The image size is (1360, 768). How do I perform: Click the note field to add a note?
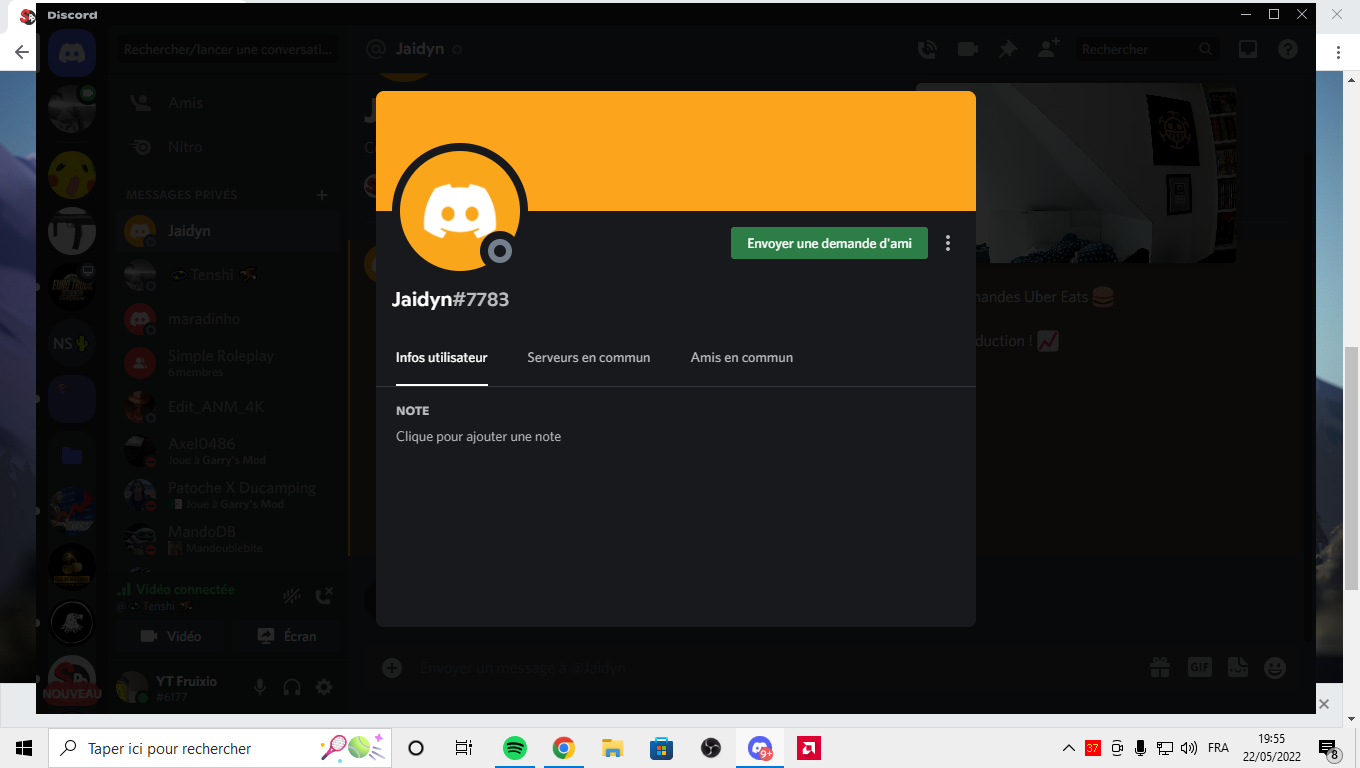tap(478, 436)
